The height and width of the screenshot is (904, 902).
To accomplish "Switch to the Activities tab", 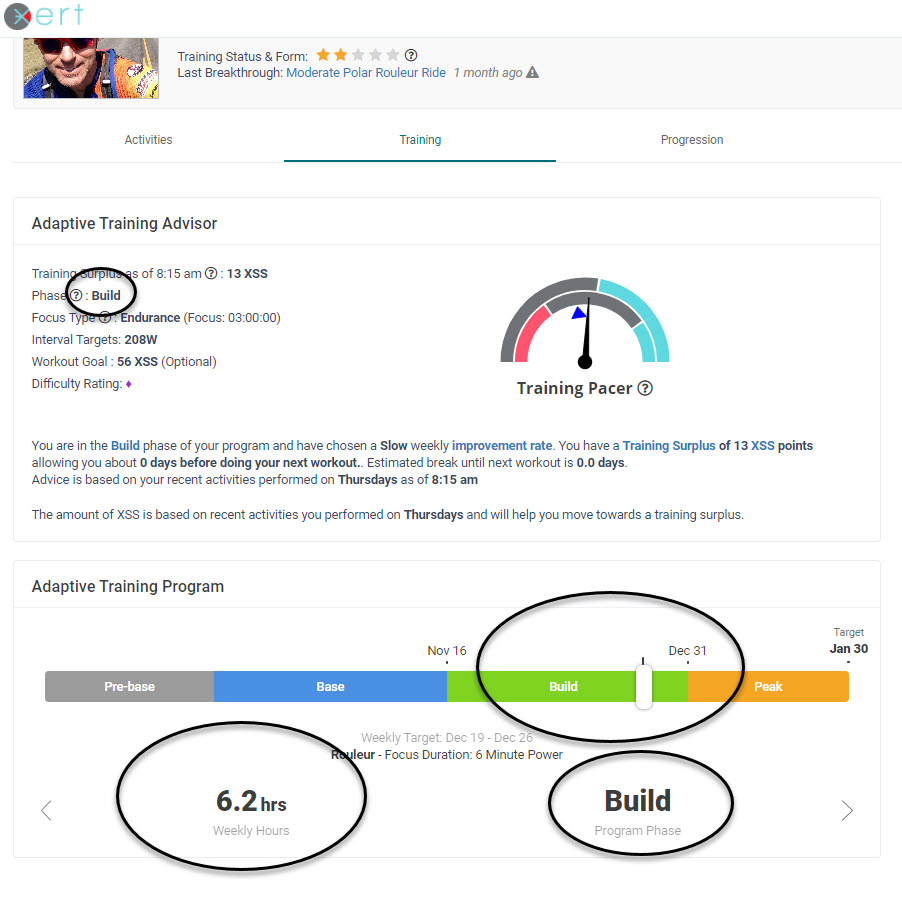I will [148, 139].
